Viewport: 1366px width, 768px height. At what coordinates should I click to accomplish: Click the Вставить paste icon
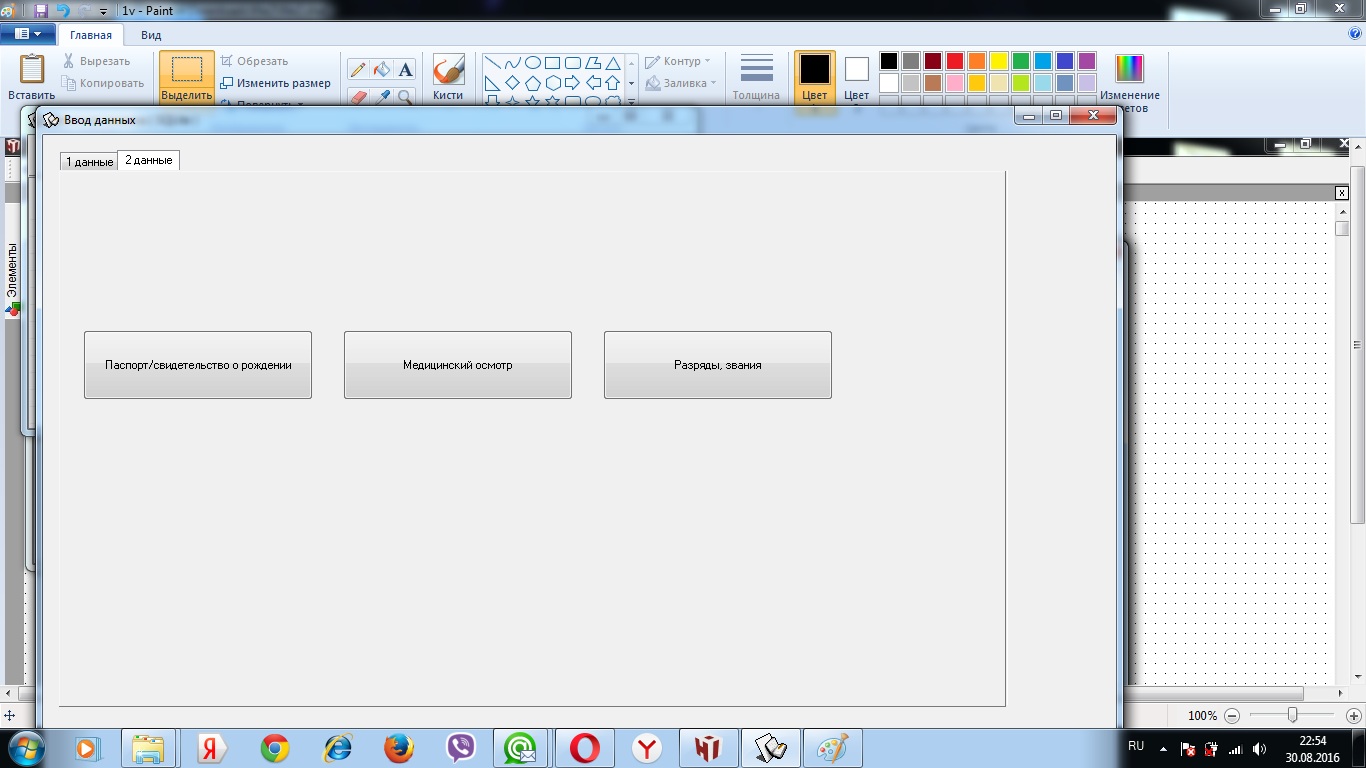click(31, 76)
